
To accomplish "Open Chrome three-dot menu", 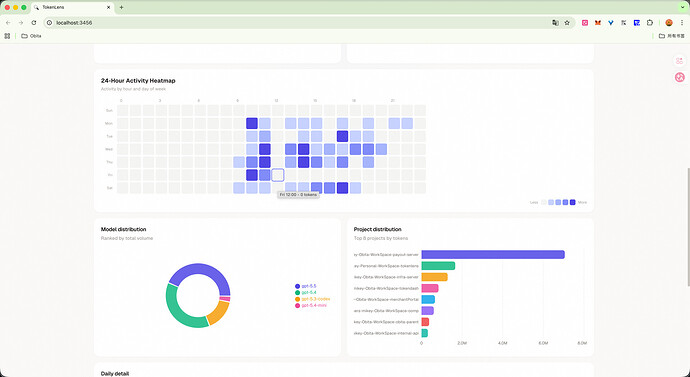I will pyautogui.click(x=683, y=22).
